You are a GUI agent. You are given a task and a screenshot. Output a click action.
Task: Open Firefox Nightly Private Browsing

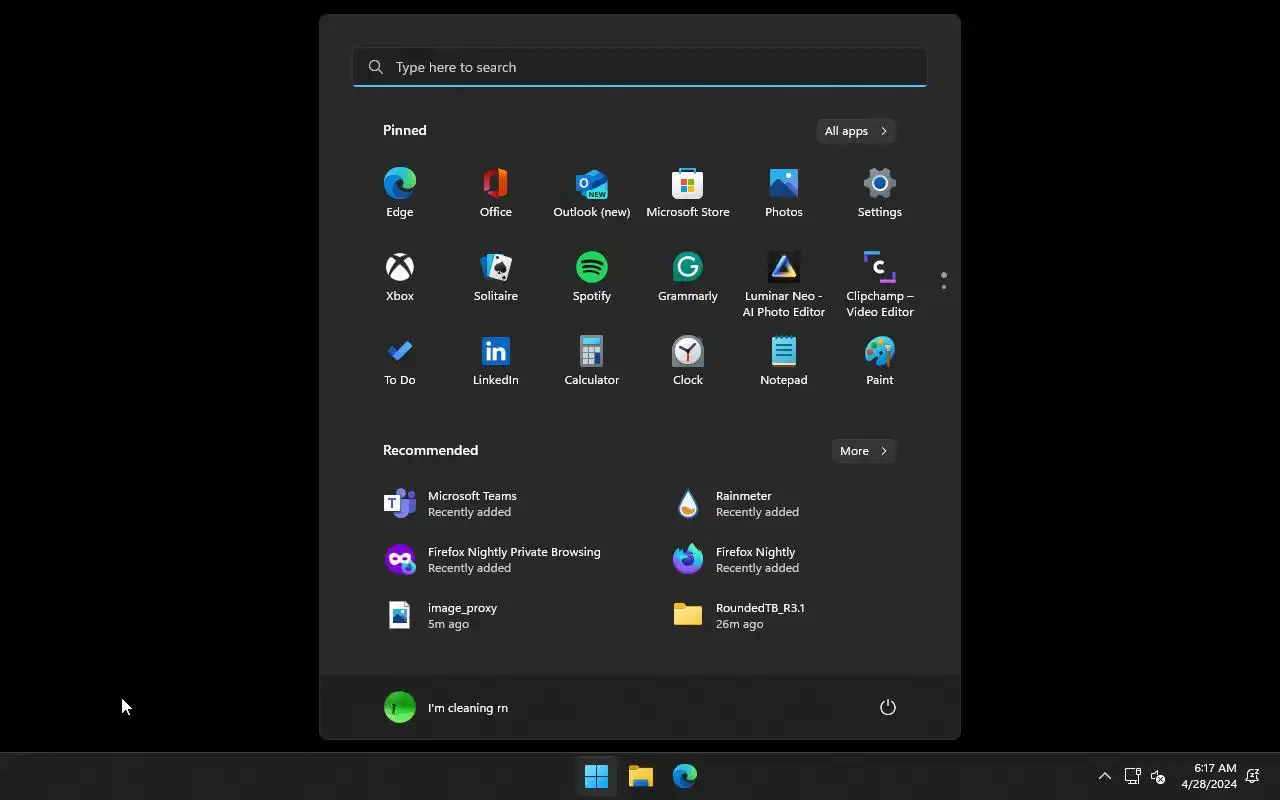[x=496, y=559]
